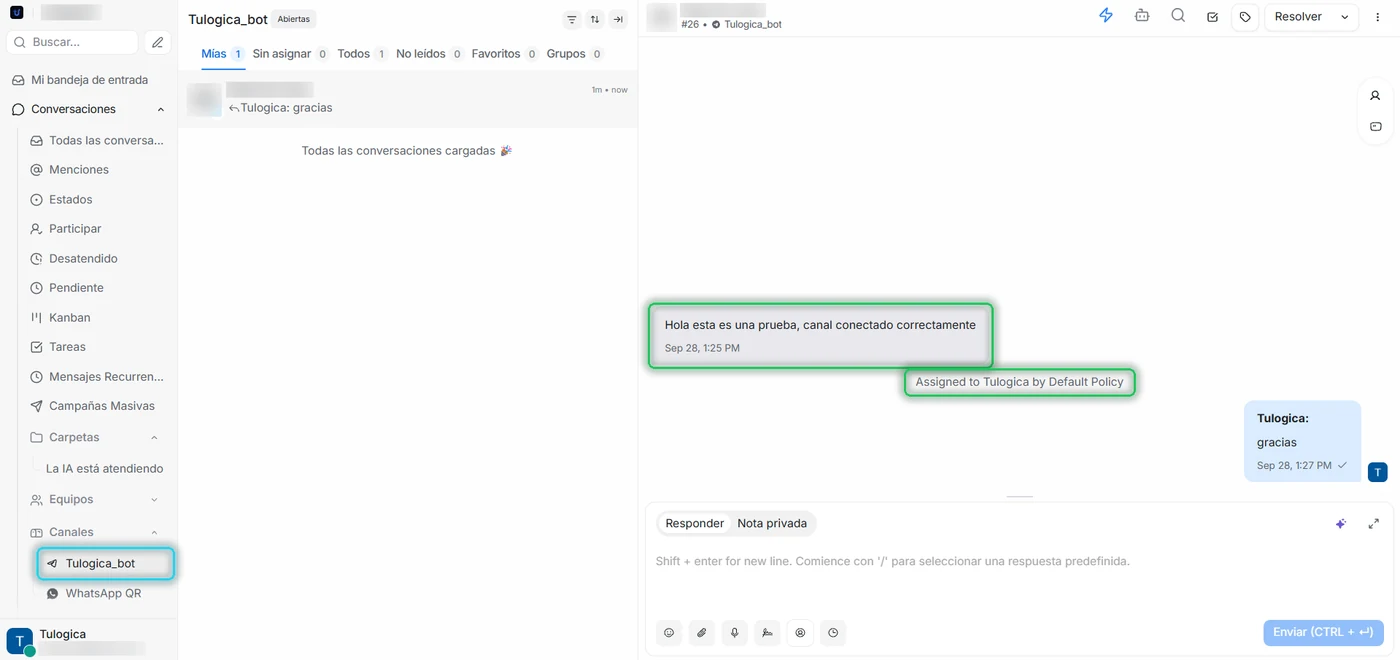The height and width of the screenshot is (660, 1400).
Task: Click the app logo at top left
Action: [x=16, y=13]
